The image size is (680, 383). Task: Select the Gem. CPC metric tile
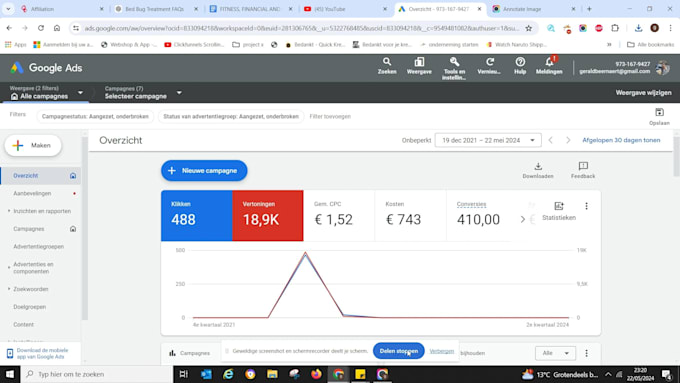tap(339, 216)
